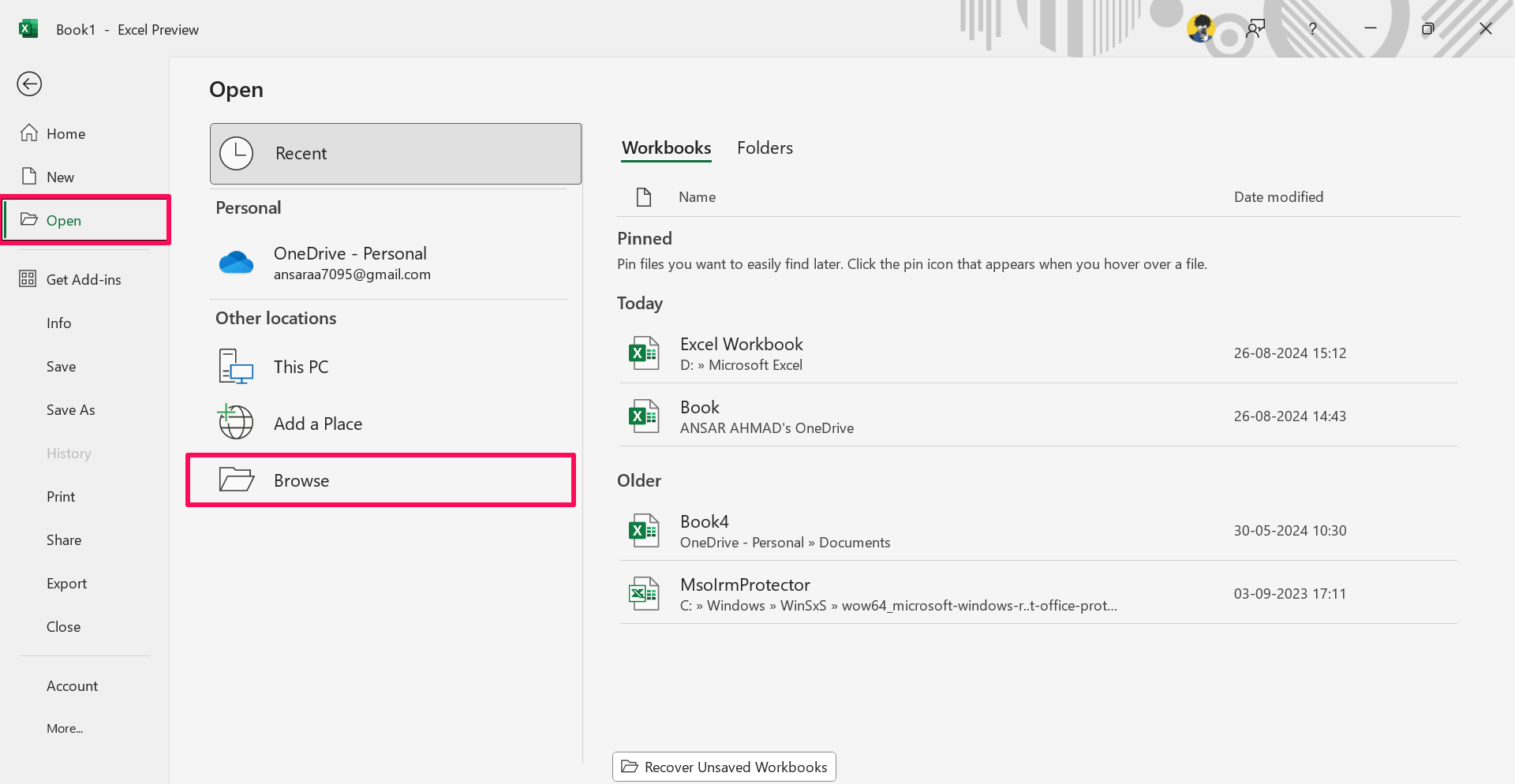This screenshot has width=1515, height=784.
Task: Click the Add a Place label
Action: 318,424
